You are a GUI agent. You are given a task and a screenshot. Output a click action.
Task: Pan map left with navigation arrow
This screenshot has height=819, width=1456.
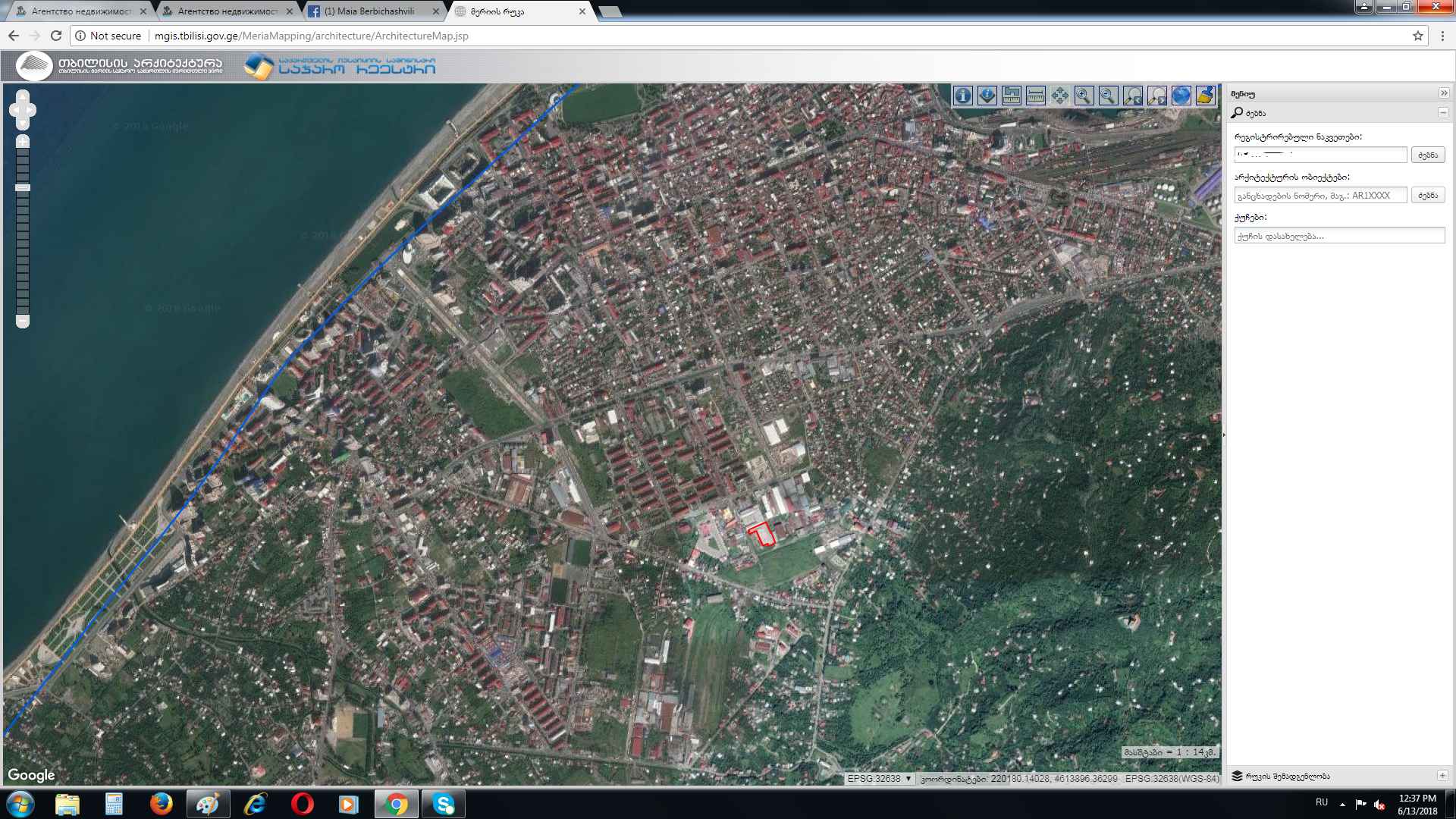point(14,110)
